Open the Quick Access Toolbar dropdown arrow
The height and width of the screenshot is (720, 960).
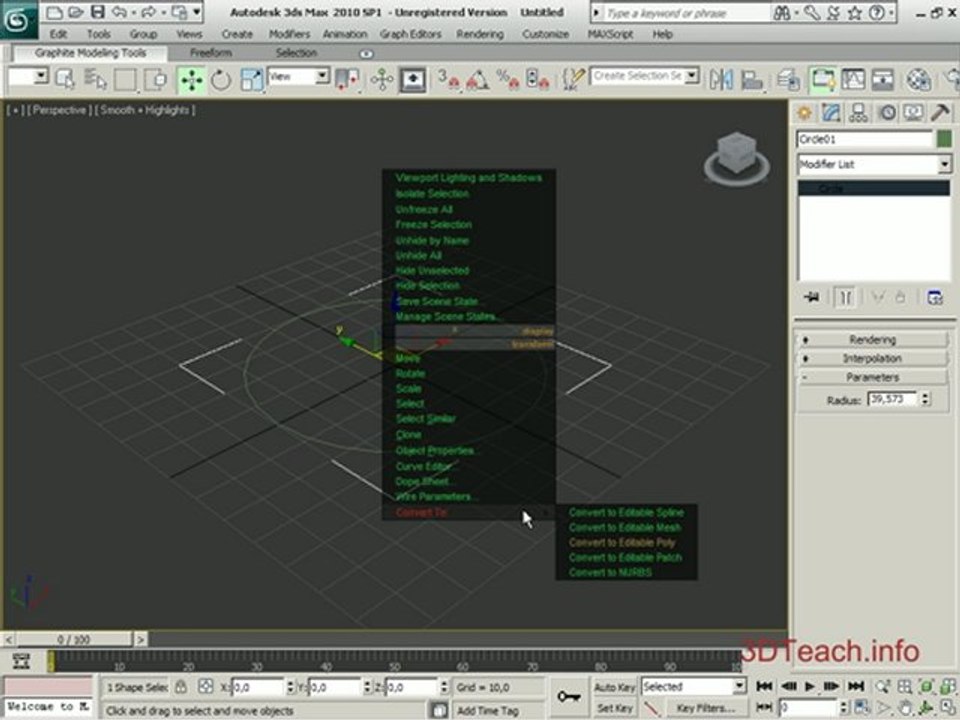[x=197, y=12]
